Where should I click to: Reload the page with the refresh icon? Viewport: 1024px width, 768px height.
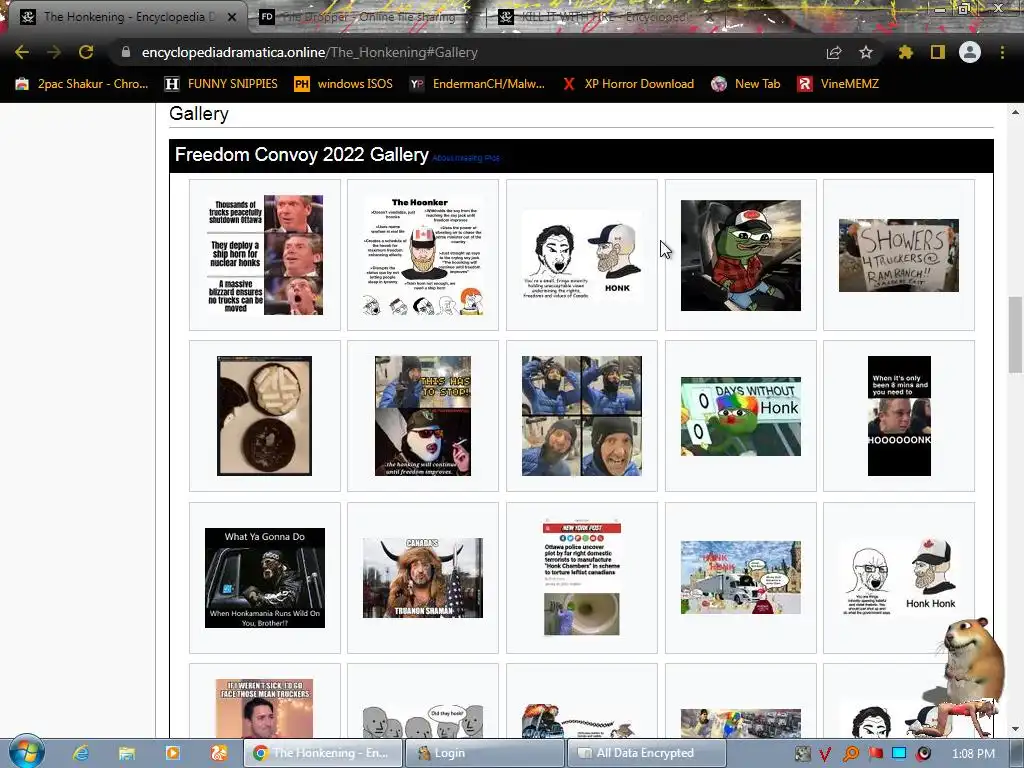click(86, 52)
